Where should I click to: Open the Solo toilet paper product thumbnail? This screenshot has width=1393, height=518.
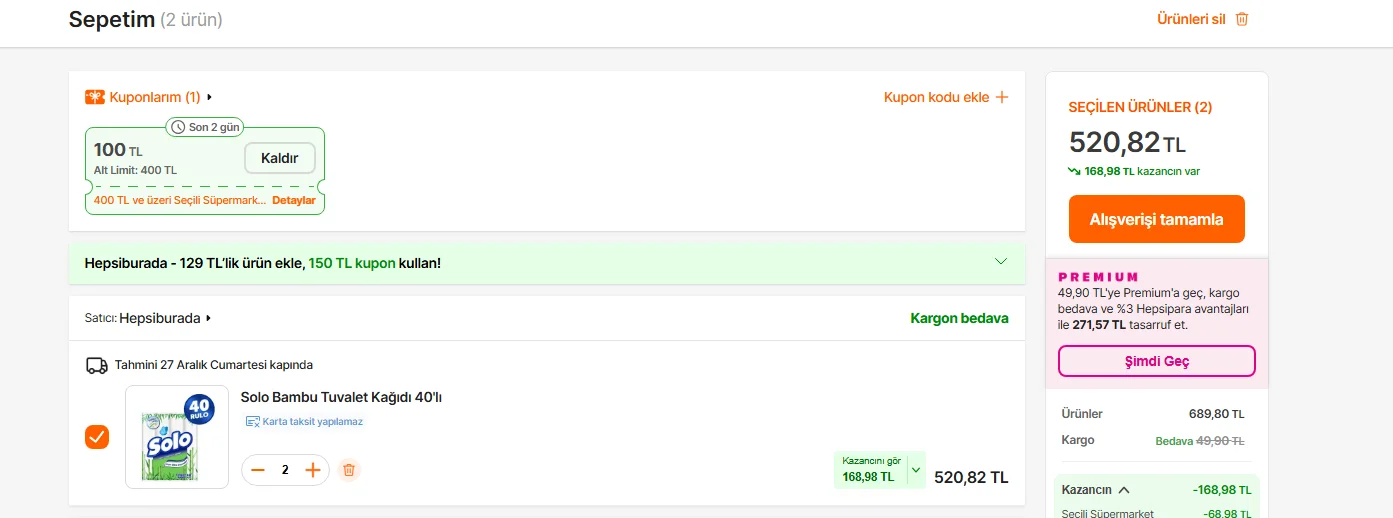(176, 437)
